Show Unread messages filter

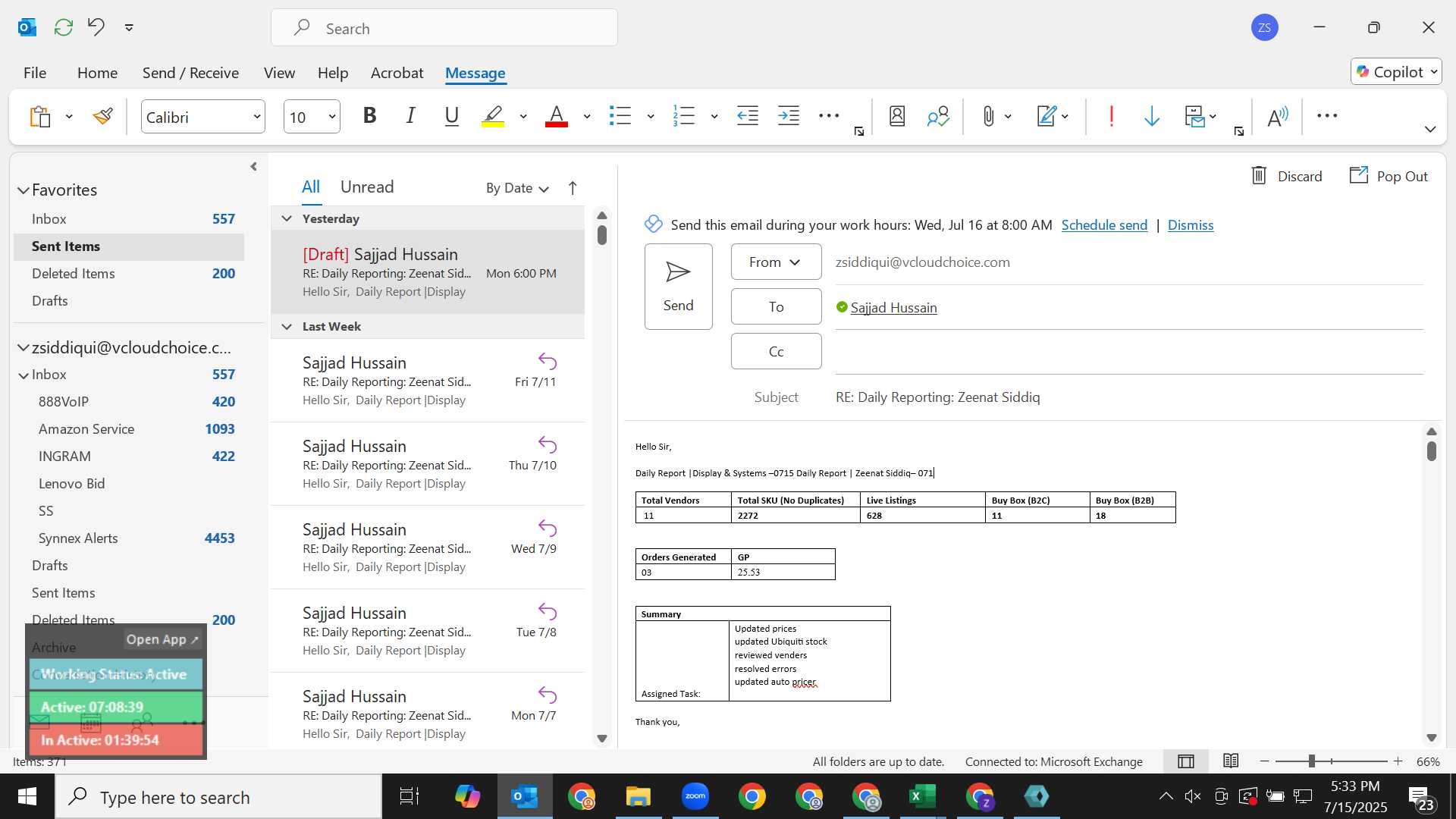367,187
